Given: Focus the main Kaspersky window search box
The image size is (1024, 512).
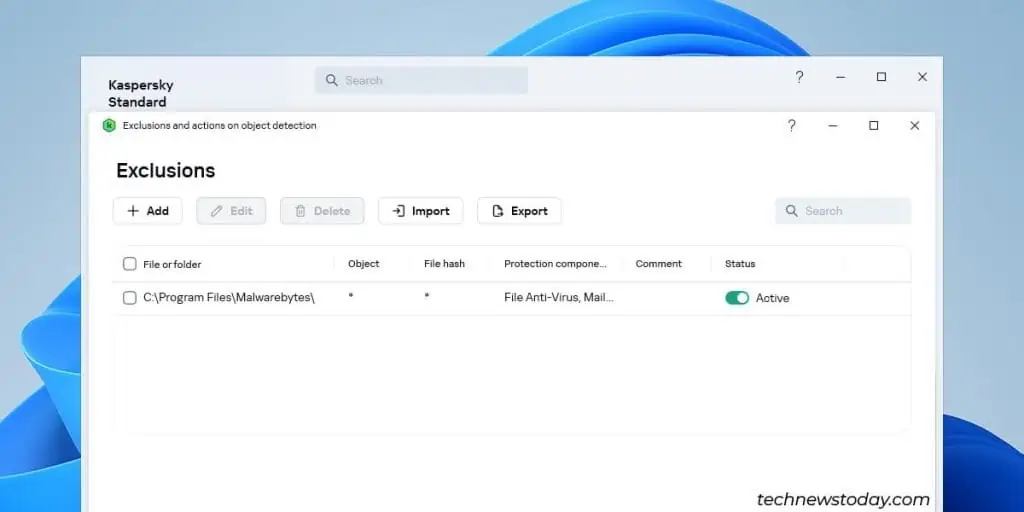Looking at the screenshot, I should tap(421, 80).
